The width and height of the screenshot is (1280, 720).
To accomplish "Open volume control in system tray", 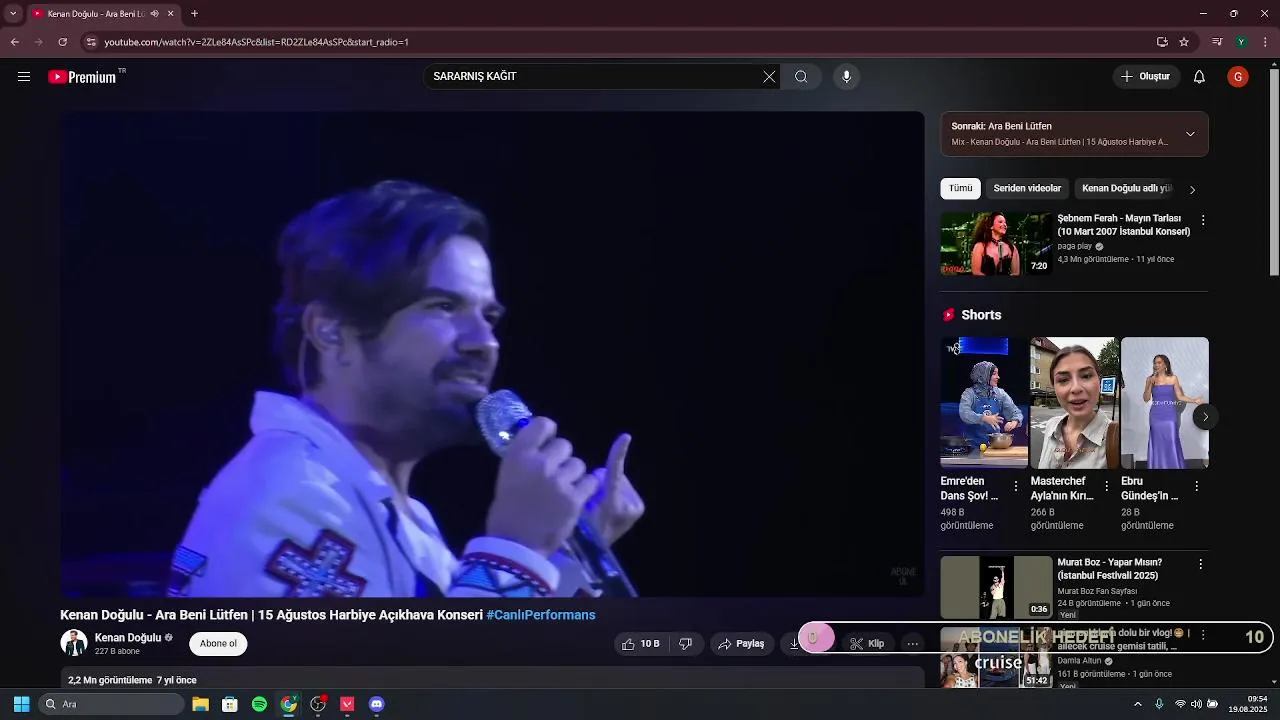I will [1196, 704].
